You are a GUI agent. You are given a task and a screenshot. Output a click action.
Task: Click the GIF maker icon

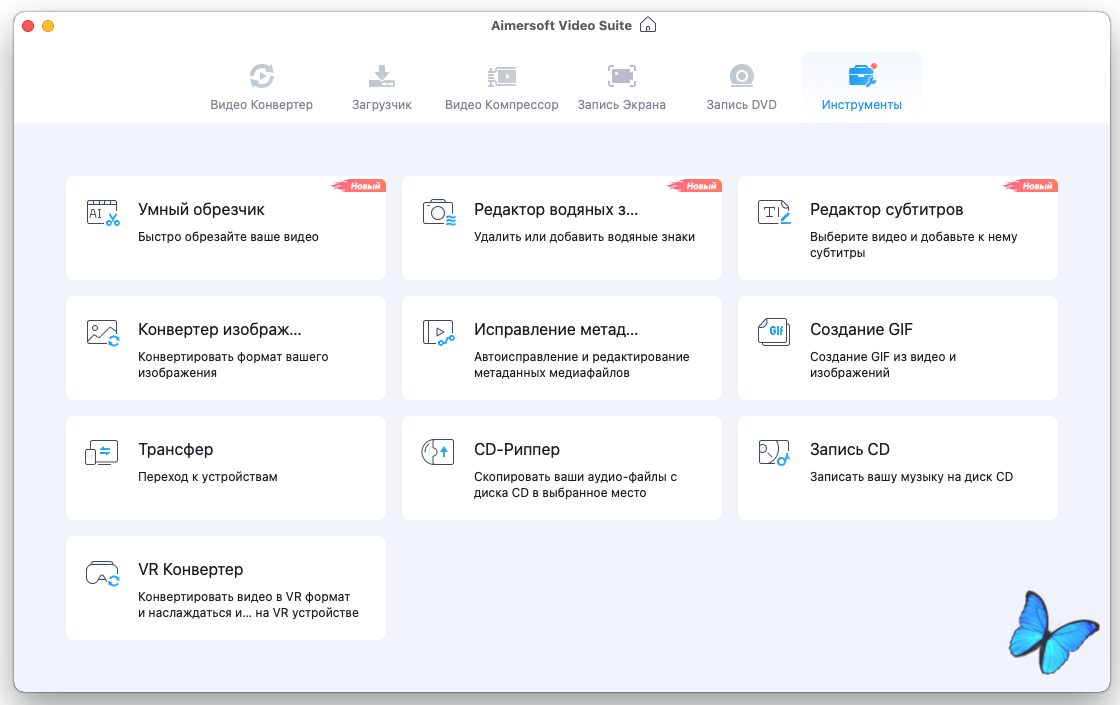pos(774,333)
